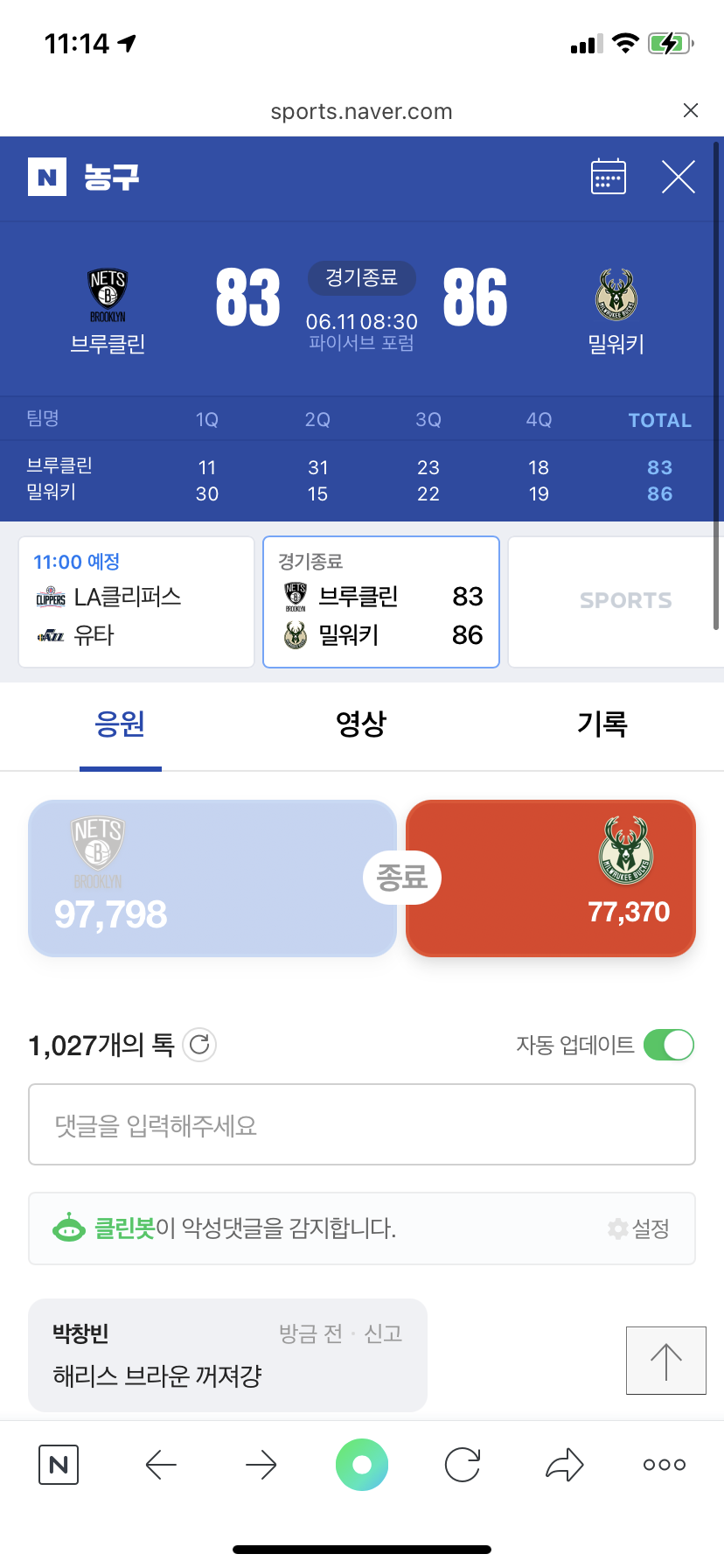724x1568 pixels.
Task: Share the page with share arrow
Action: point(564,1465)
